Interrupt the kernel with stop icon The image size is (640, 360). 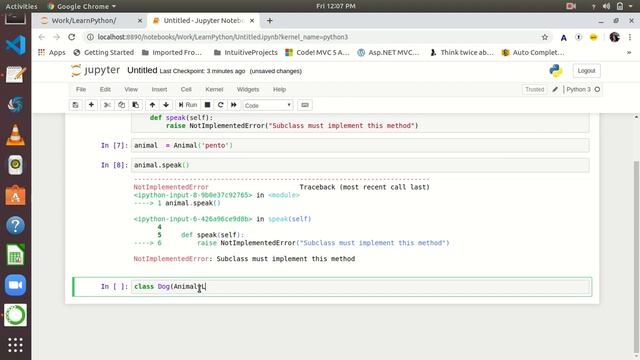[207, 105]
